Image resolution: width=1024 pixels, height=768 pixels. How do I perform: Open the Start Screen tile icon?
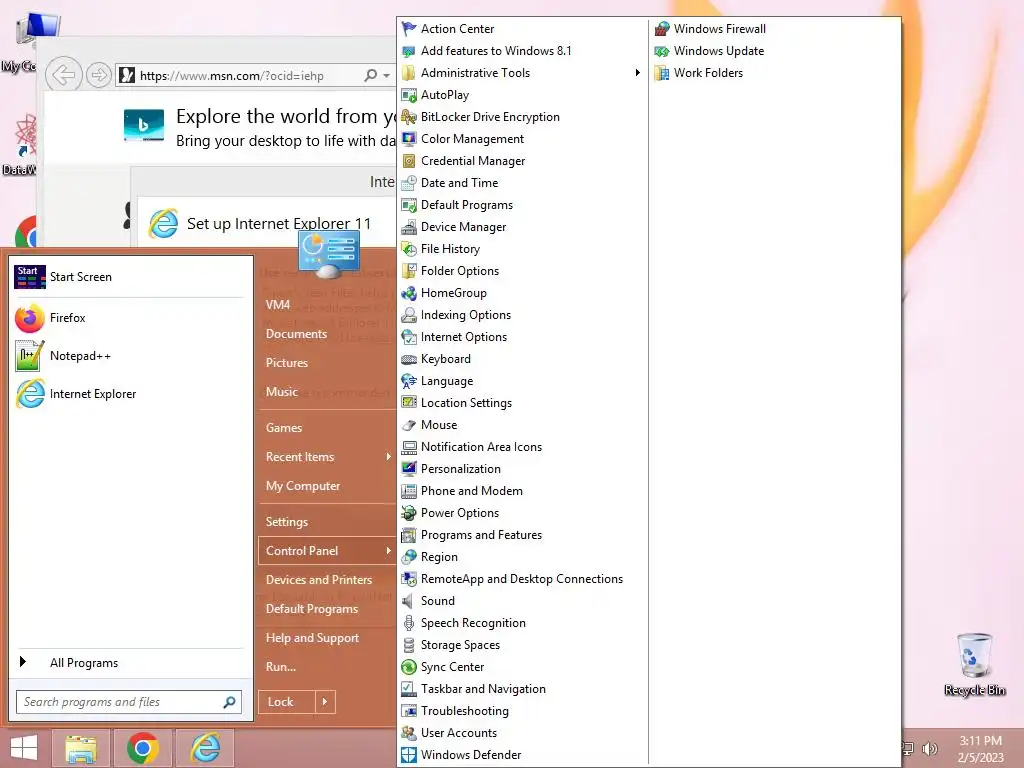coord(29,277)
